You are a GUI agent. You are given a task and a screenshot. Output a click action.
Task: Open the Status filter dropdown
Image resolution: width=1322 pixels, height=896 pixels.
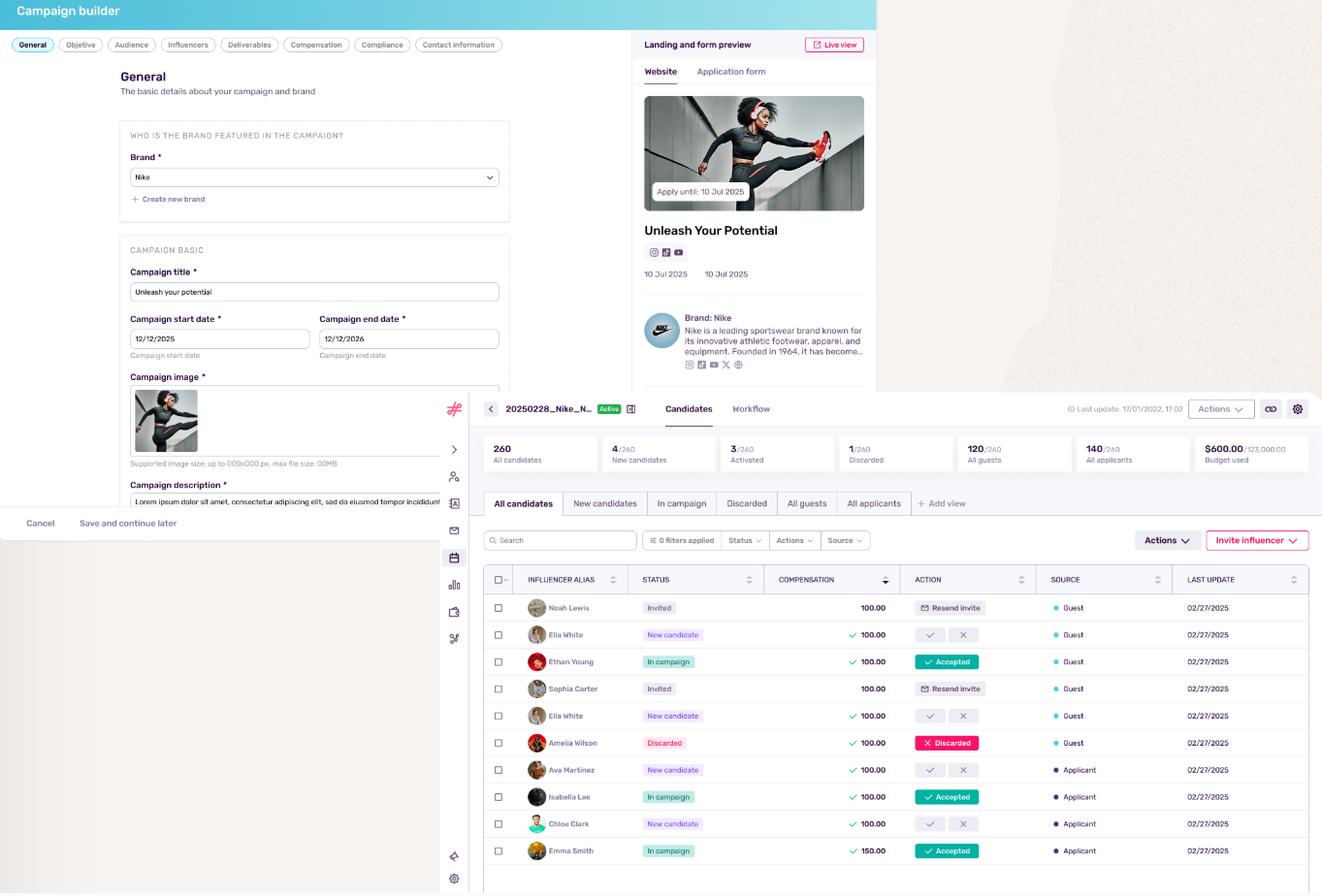tap(745, 540)
